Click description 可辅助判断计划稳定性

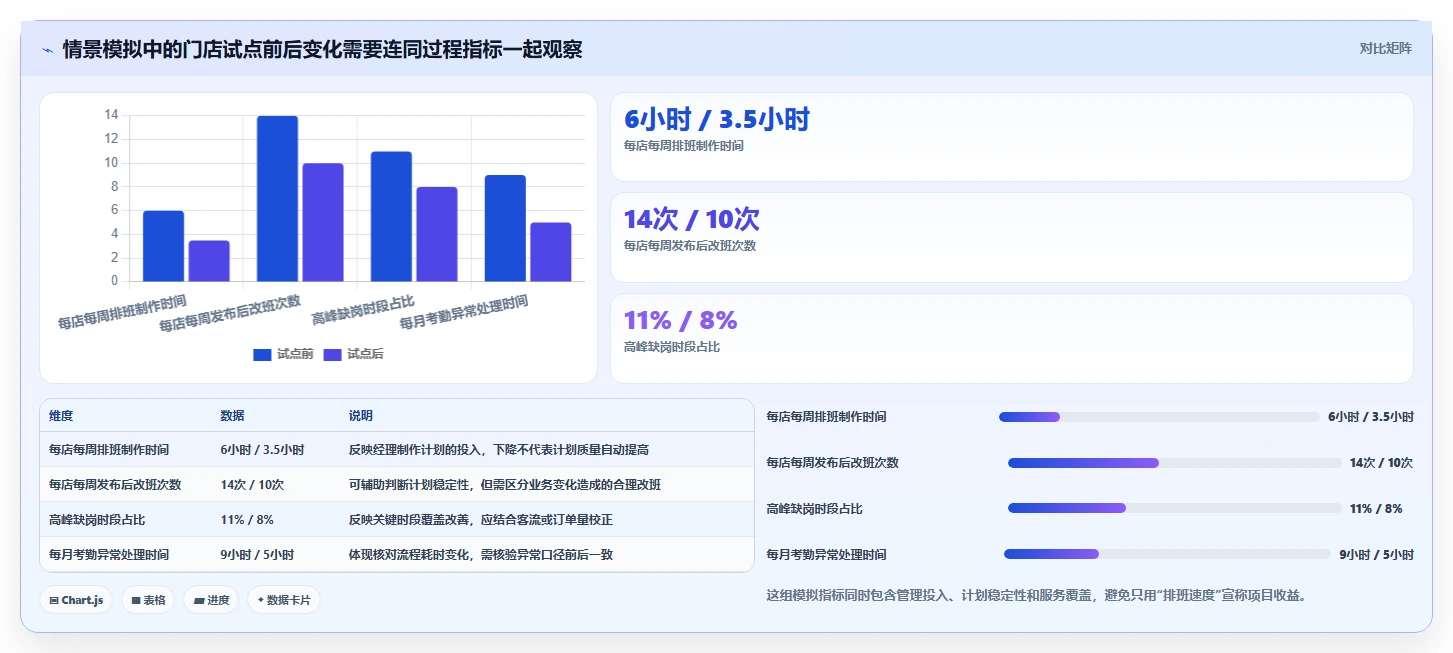(505, 485)
